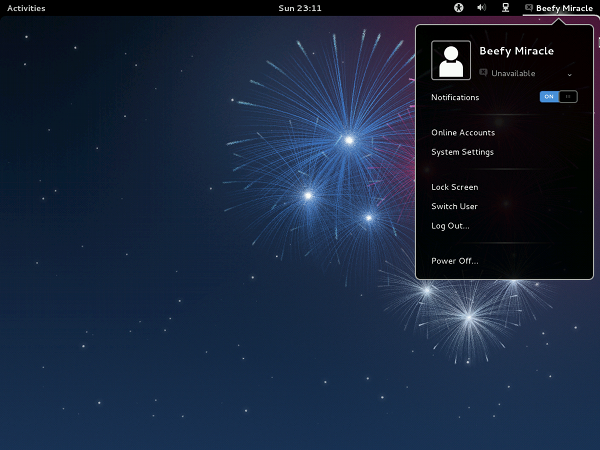Click the status dropdown chevron arrow
The height and width of the screenshot is (450, 600).
point(569,75)
